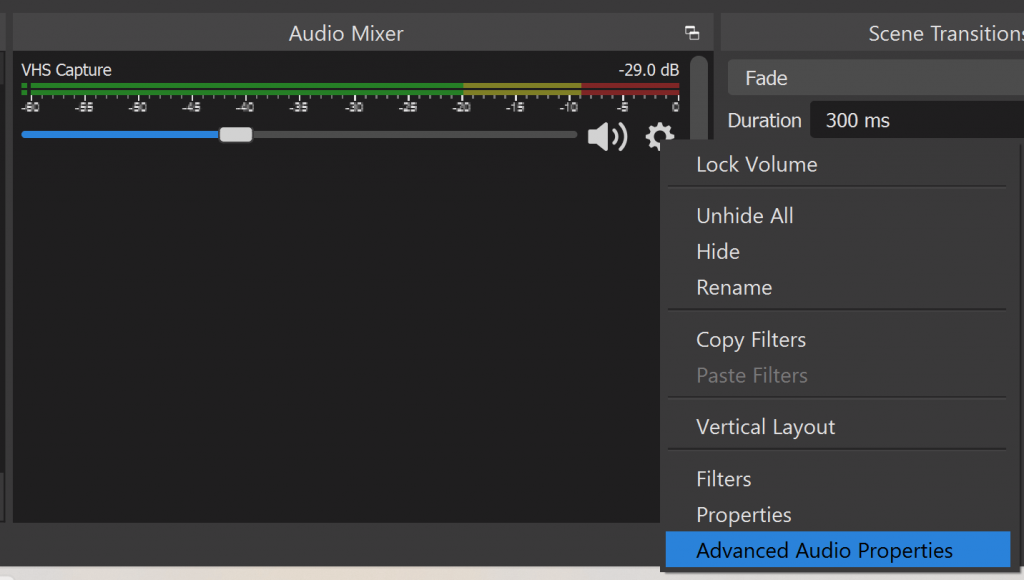Toggle Lock Volume in the context menu

tap(756, 165)
